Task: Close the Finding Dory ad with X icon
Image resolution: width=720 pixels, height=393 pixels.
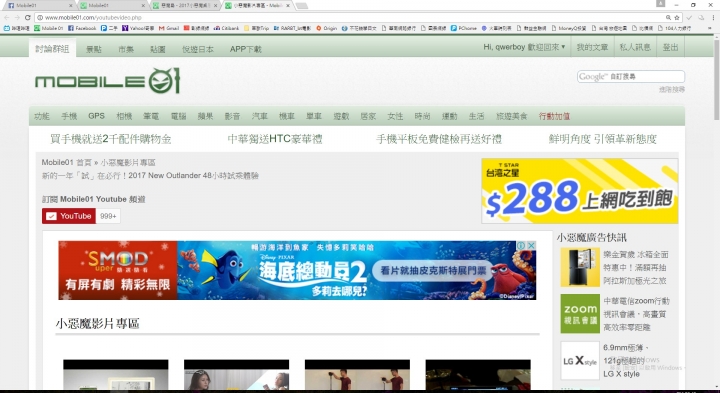Action: coord(531,246)
